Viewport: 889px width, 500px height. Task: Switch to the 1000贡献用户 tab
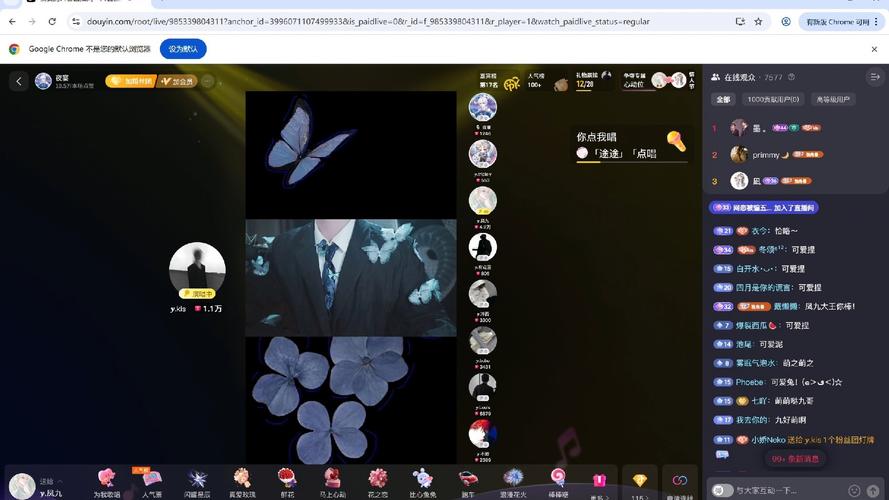tap(773, 99)
